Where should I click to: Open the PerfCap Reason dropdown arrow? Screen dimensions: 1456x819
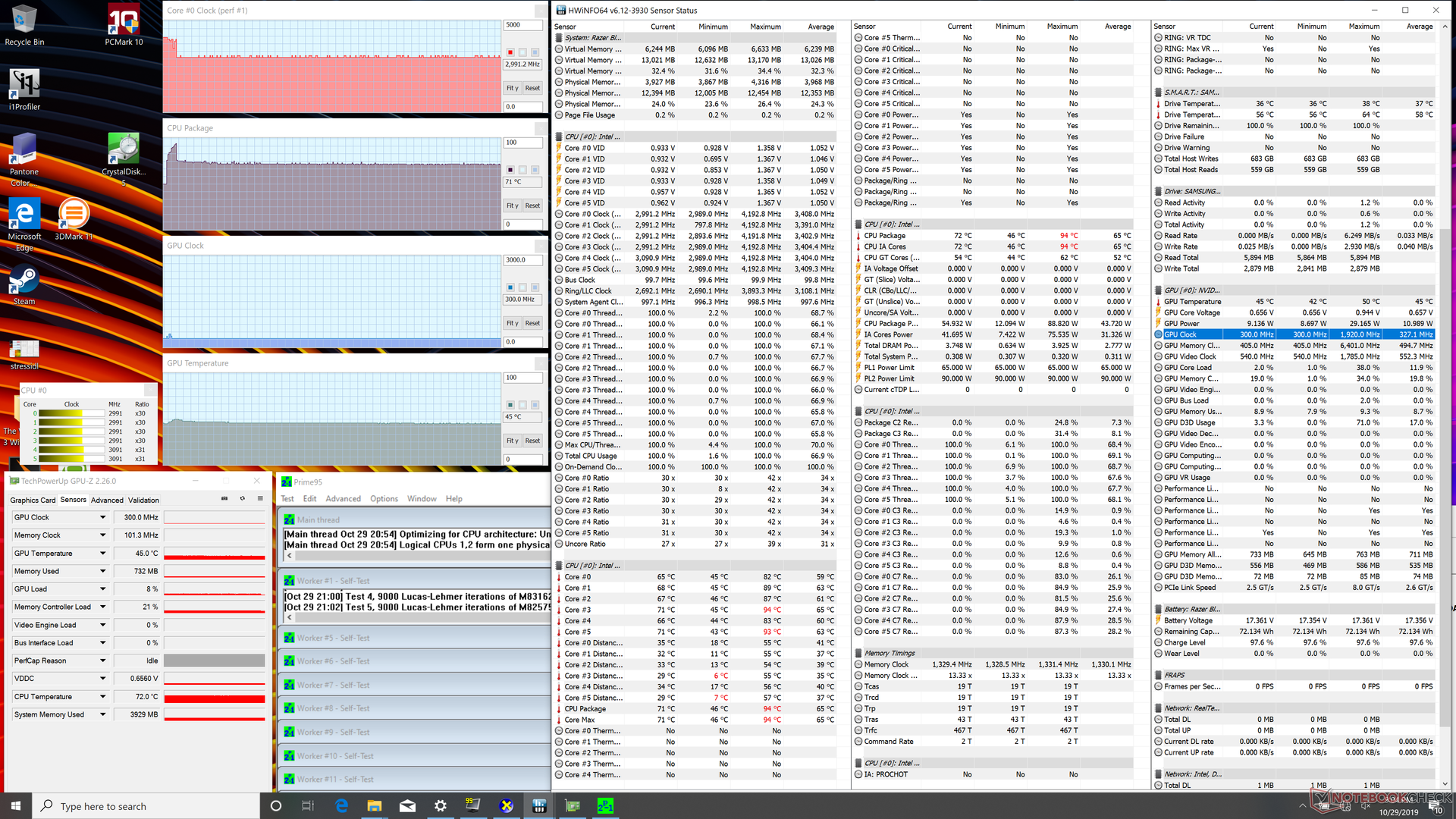(102, 661)
